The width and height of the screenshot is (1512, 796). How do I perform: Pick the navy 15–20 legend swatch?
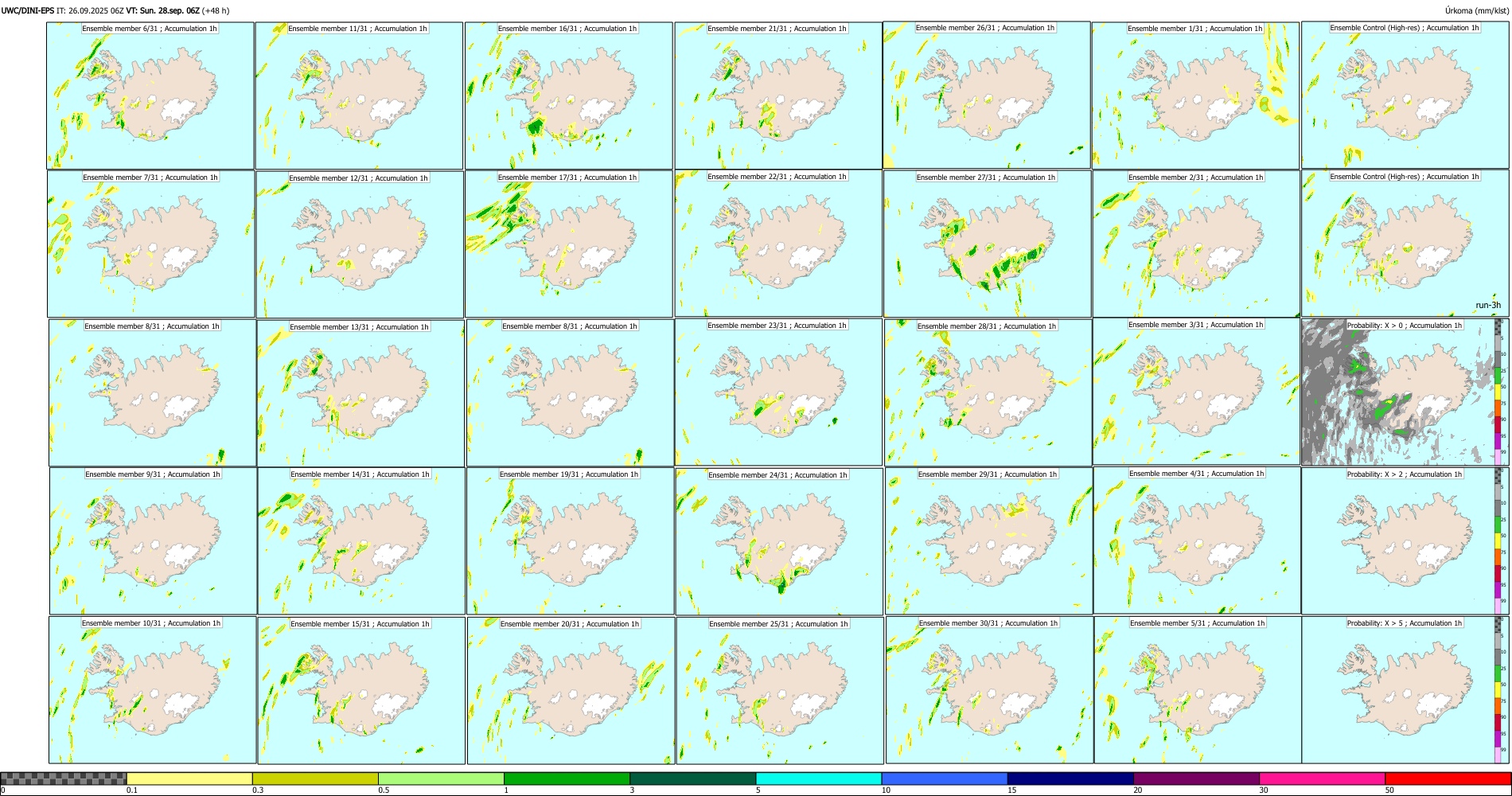tap(1070, 778)
